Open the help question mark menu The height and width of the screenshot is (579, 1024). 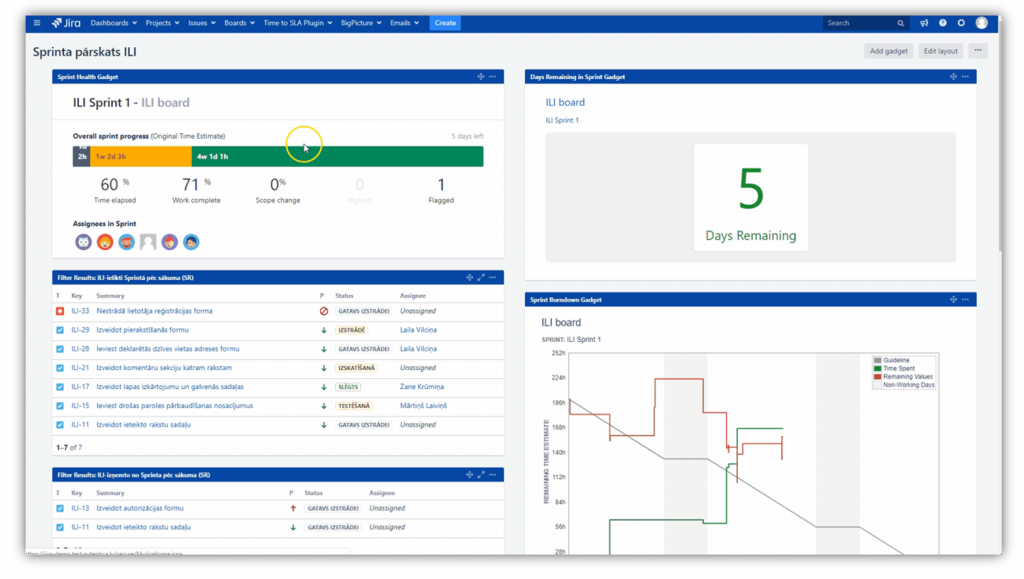[942, 23]
